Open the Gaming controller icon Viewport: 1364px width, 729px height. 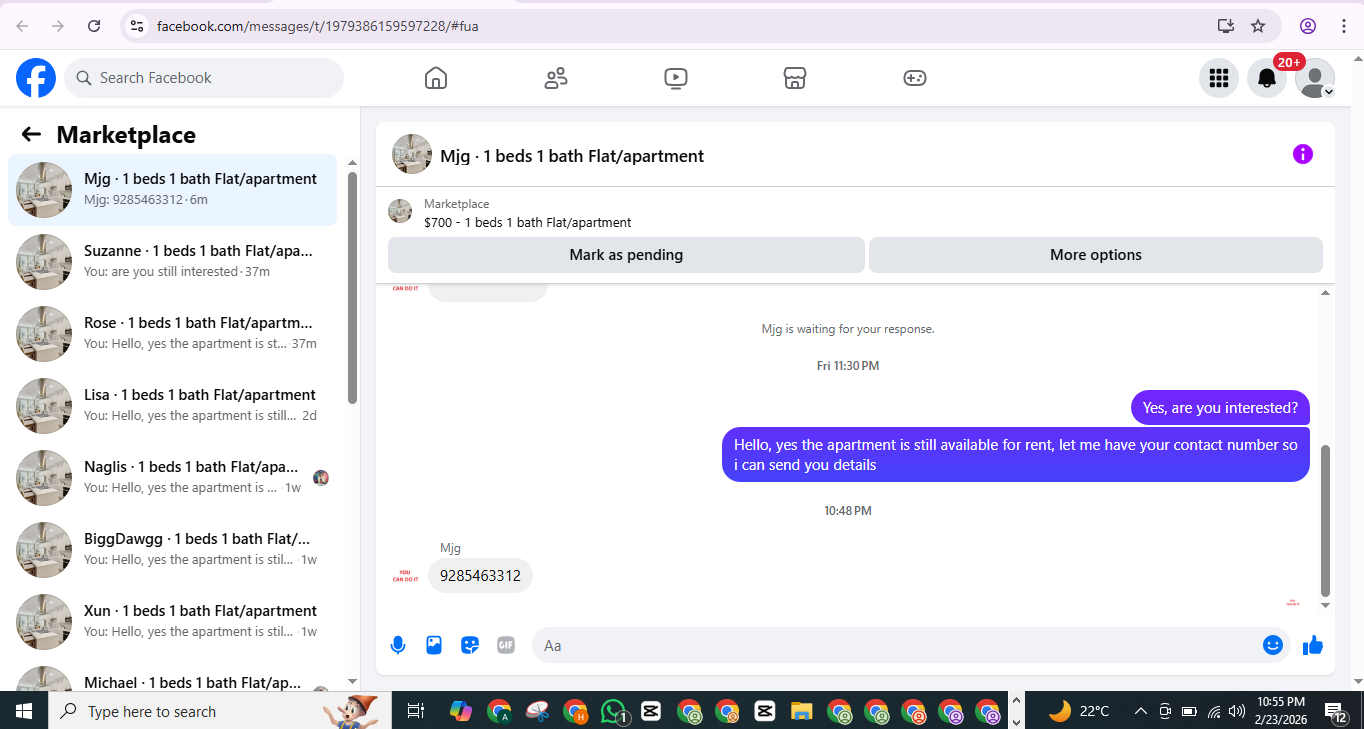[x=915, y=78]
